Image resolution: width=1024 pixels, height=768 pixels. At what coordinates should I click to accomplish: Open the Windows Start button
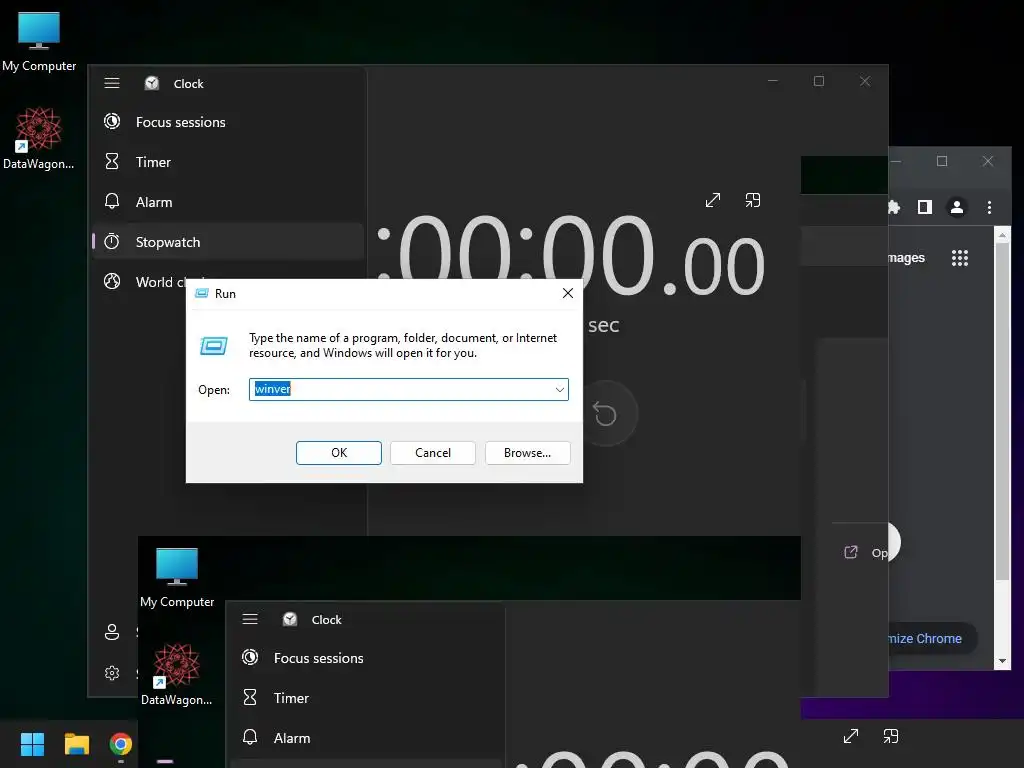[32, 744]
